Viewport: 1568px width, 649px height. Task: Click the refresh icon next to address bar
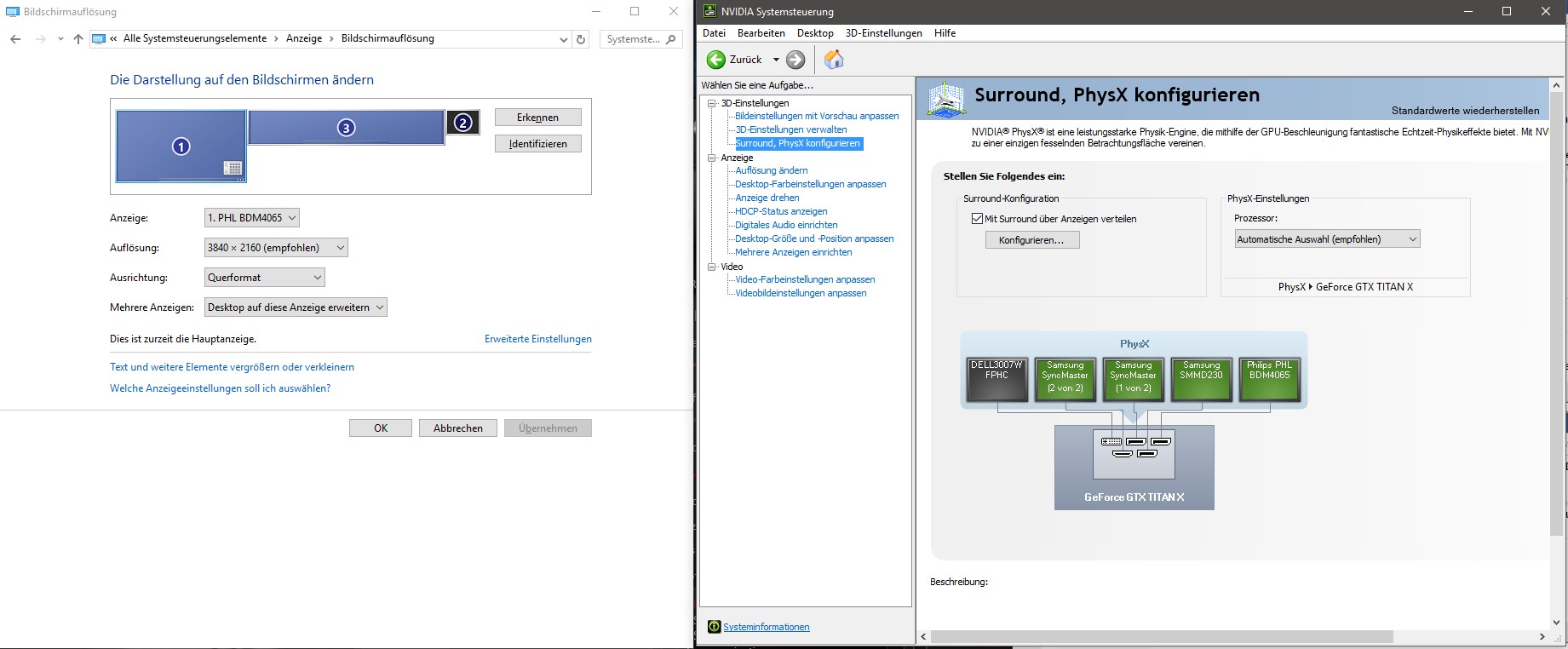581,39
